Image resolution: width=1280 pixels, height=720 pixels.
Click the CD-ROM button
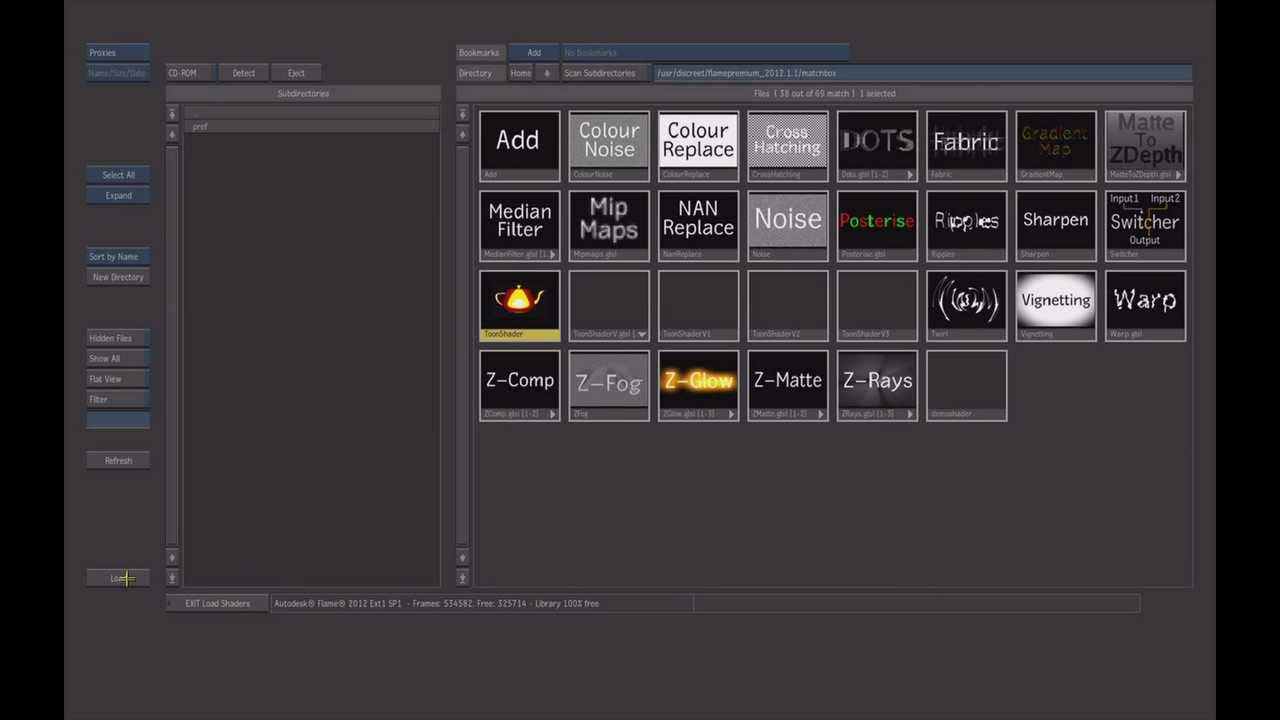190,73
